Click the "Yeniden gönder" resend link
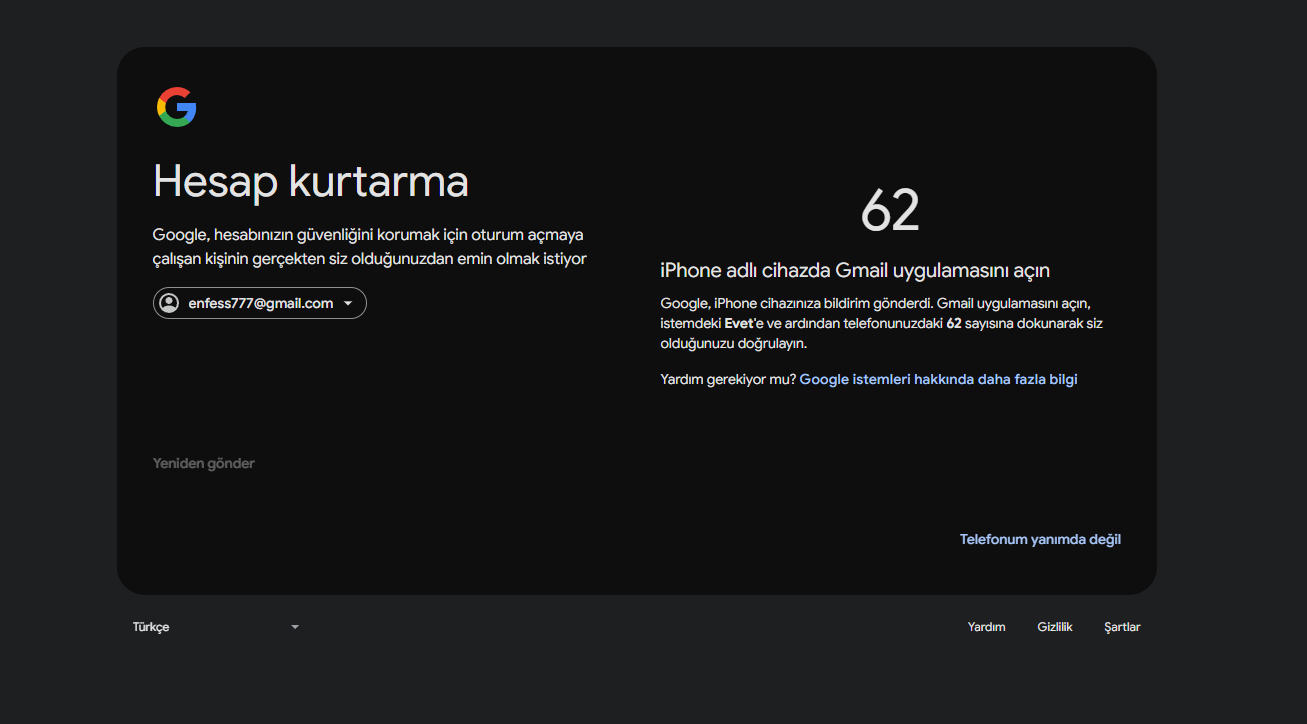The height and width of the screenshot is (724, 1307). (204, 463)
